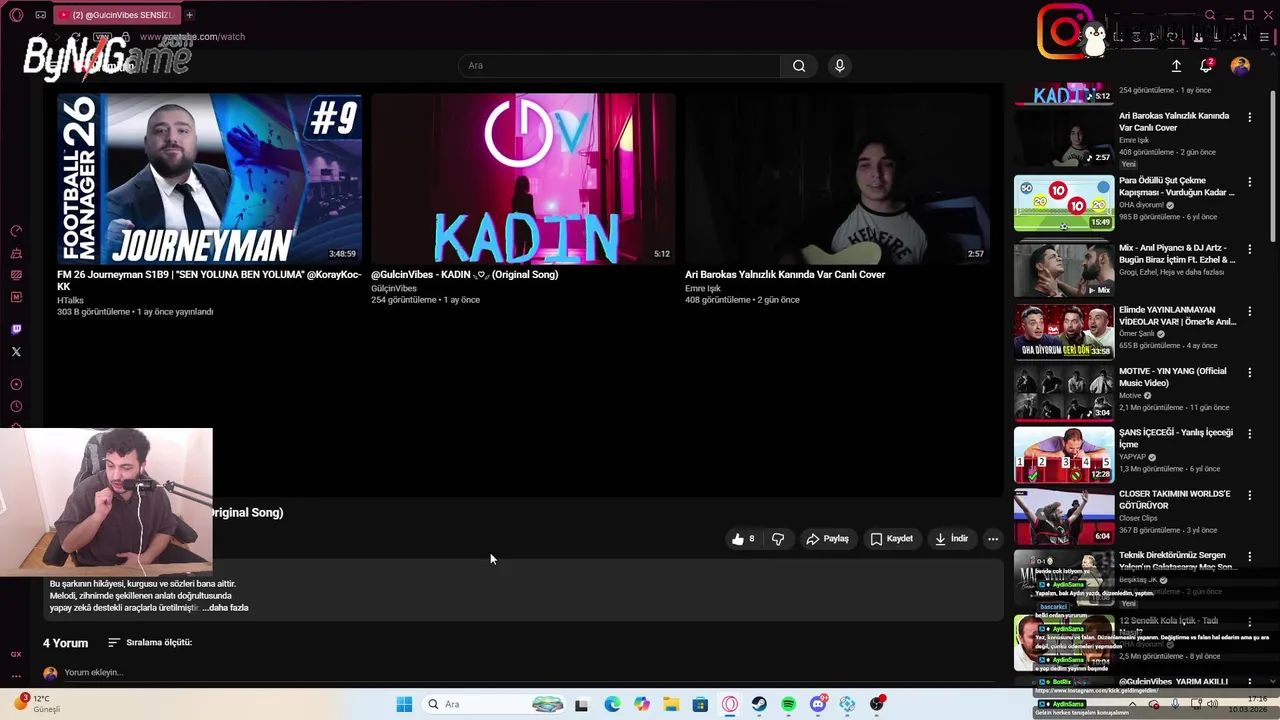
Task: Open Twitch in the Opera sidebar
Action: 16,329
